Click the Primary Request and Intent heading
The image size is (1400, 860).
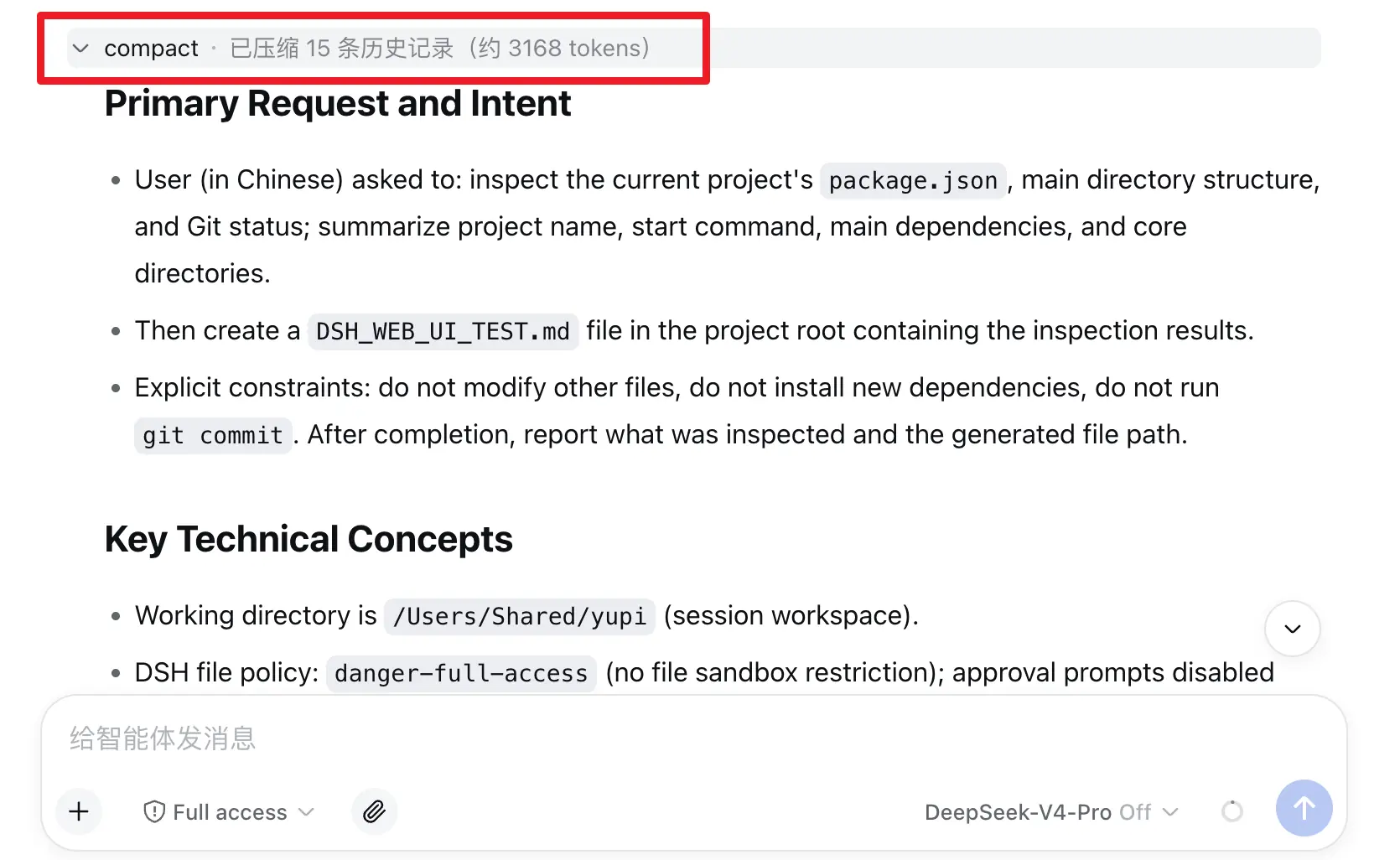click(338, 104)
